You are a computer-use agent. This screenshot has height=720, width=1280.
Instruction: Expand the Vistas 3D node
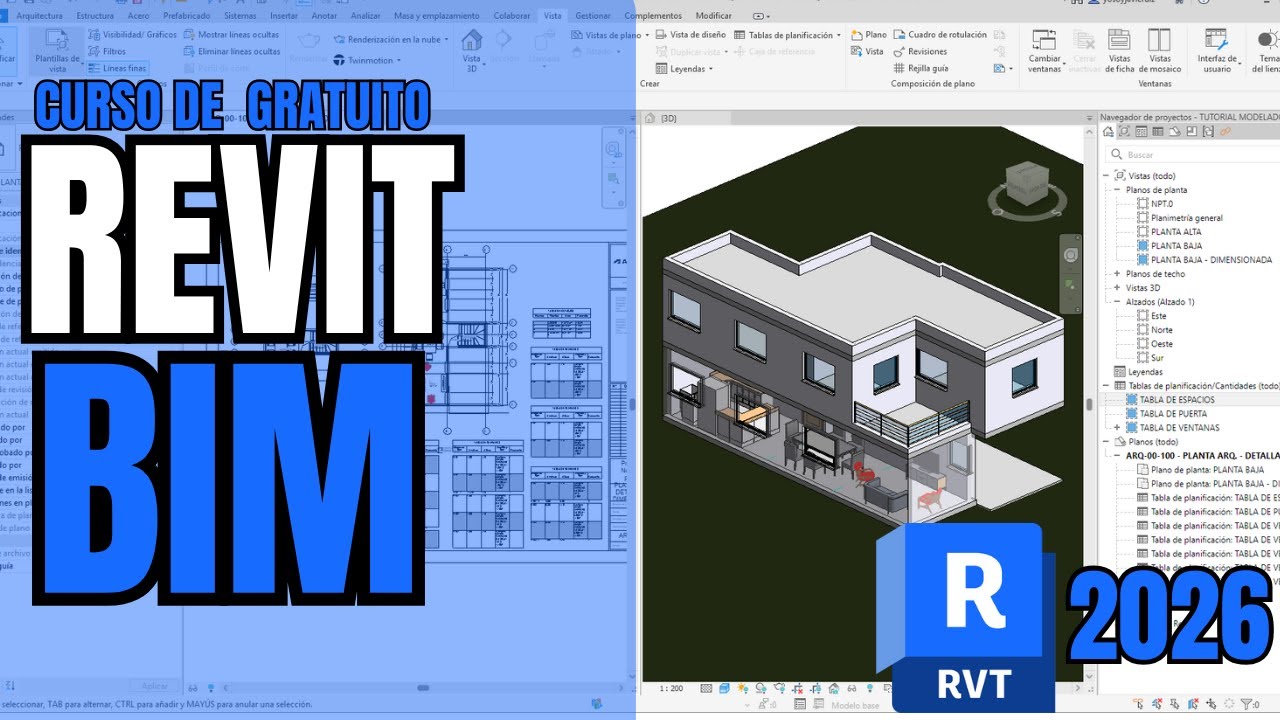pyautogui.click(x=1118, y=288)
